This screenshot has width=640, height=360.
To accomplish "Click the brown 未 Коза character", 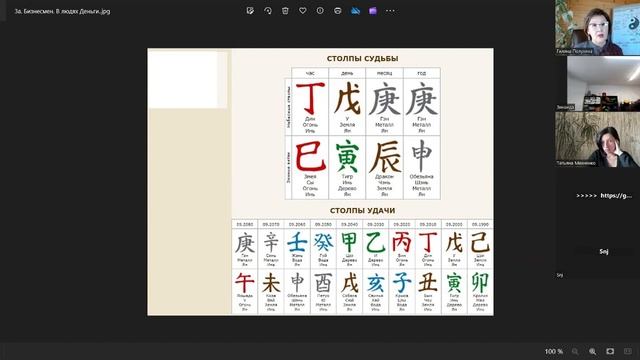I will point(271,282).
